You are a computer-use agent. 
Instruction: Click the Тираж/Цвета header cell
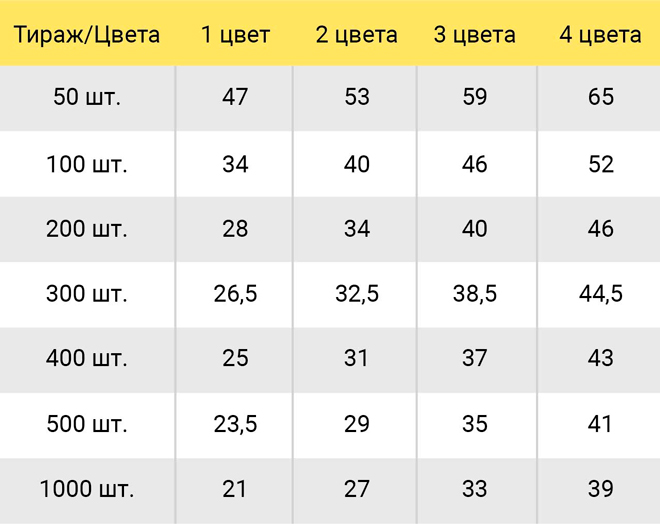[87, 35]
